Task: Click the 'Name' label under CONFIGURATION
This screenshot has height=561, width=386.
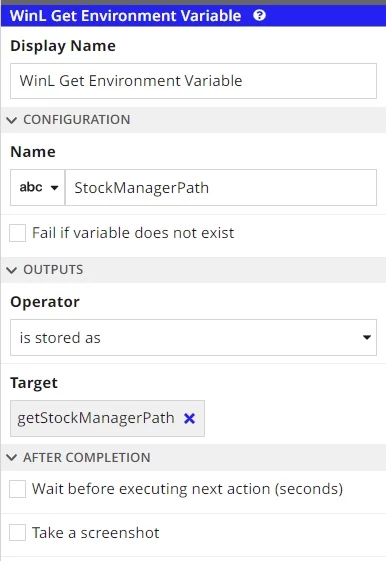Action: click(x=33, y=152)
